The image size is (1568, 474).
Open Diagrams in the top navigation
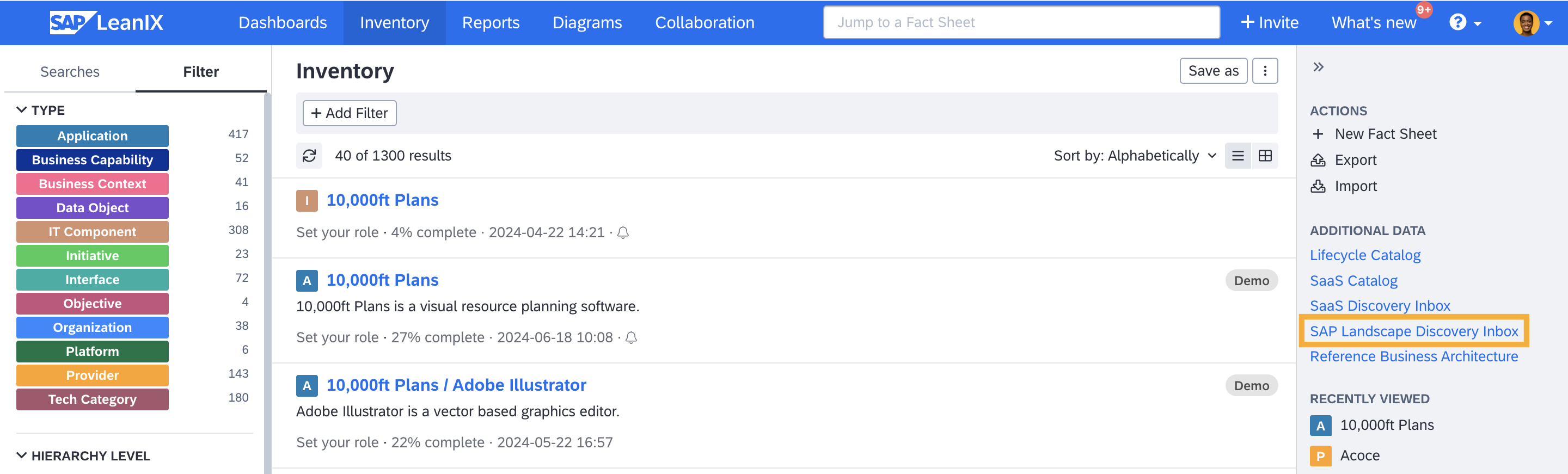[x=587, y=22]
